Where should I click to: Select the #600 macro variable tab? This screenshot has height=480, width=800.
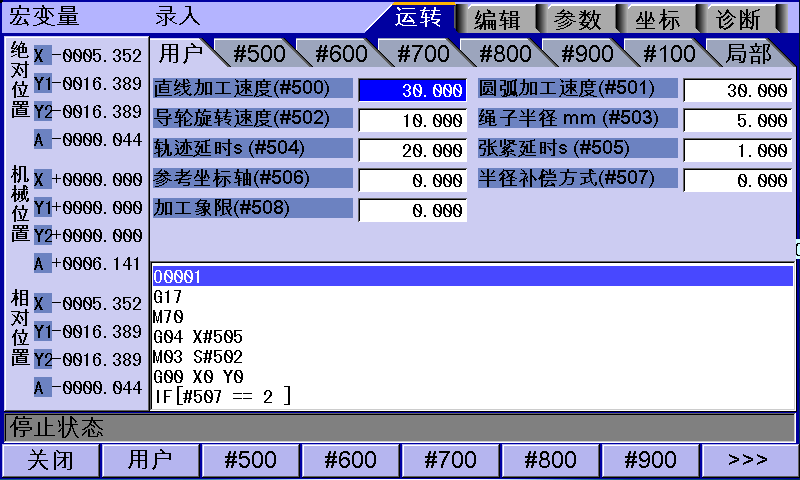tap(341, 54)
